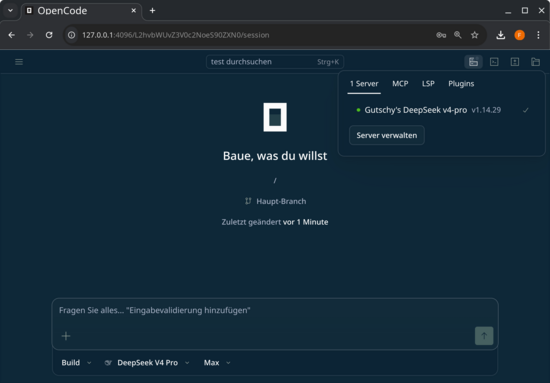
Task: Bookmark this page with the star
Action: pyautogui.click(x=475, y=35)
